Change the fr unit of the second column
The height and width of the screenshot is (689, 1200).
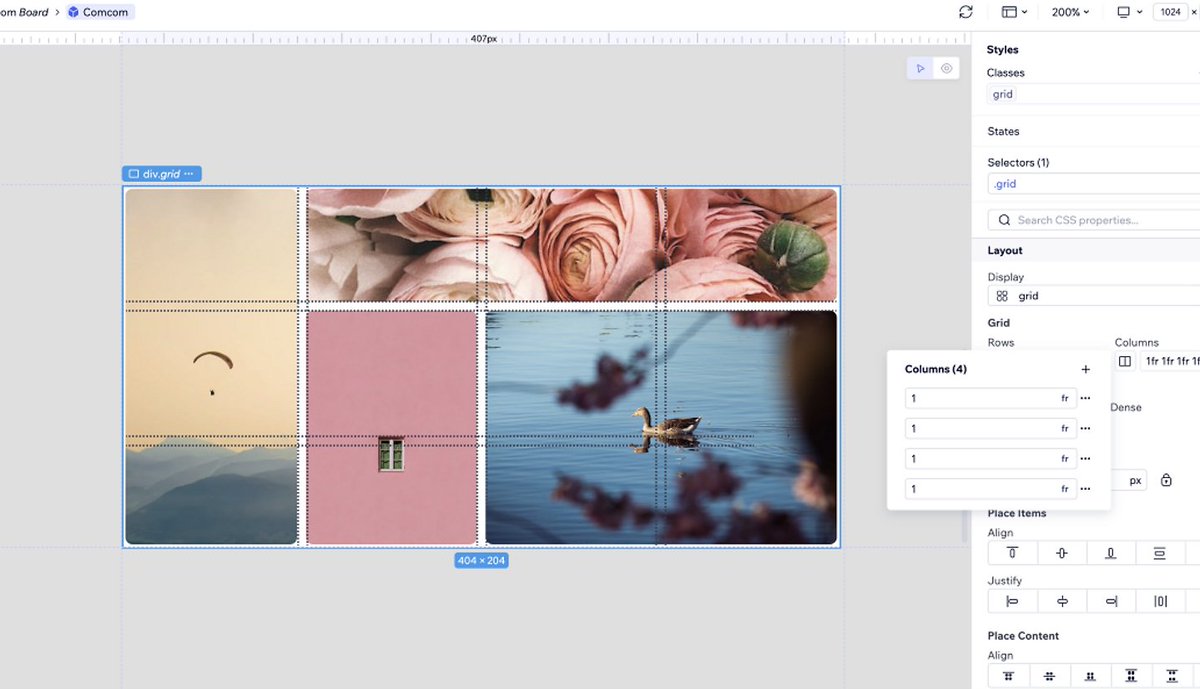[1065, 428]
